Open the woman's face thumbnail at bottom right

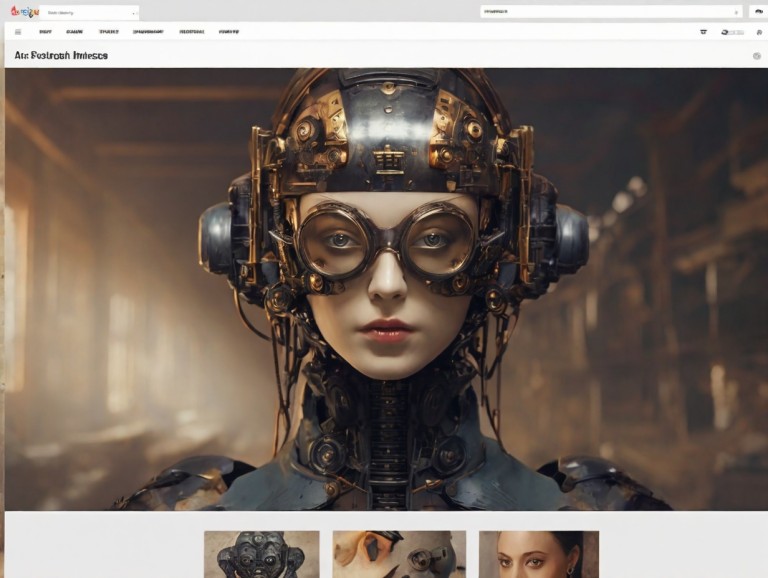coord(538,554)
